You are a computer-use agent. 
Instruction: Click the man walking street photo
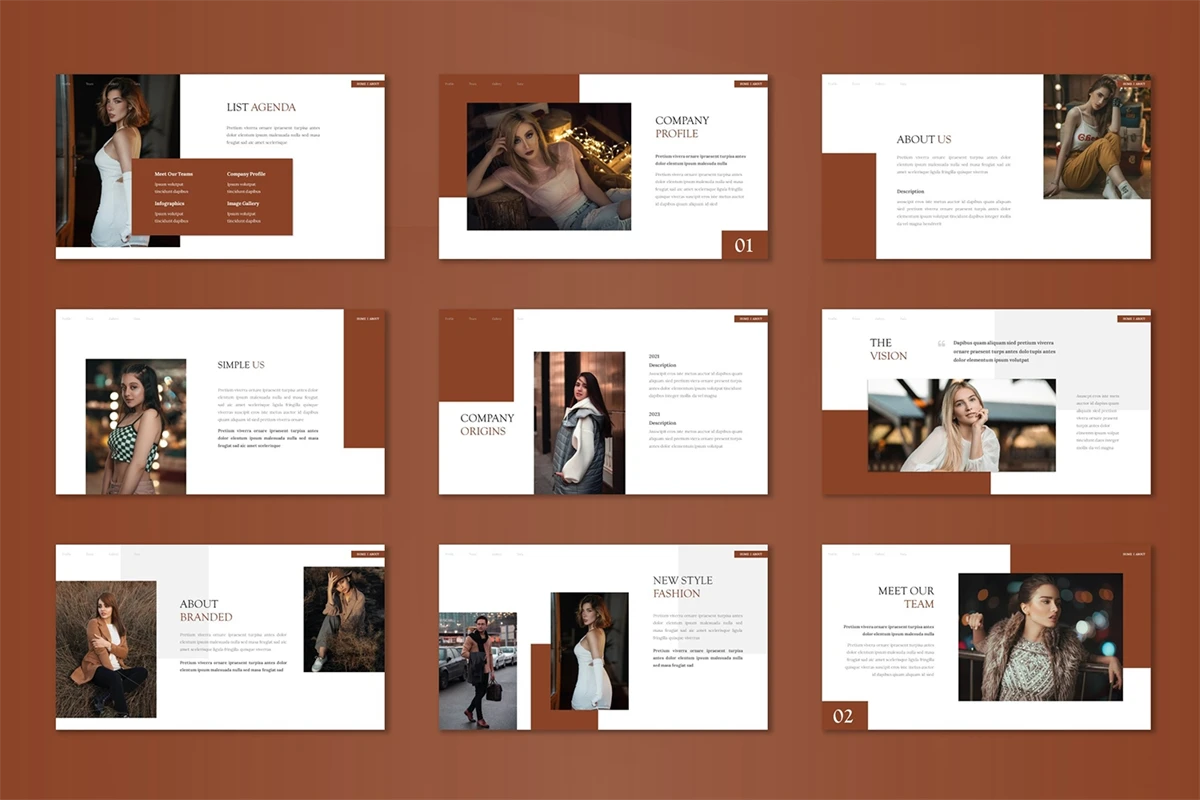(478, 670)
